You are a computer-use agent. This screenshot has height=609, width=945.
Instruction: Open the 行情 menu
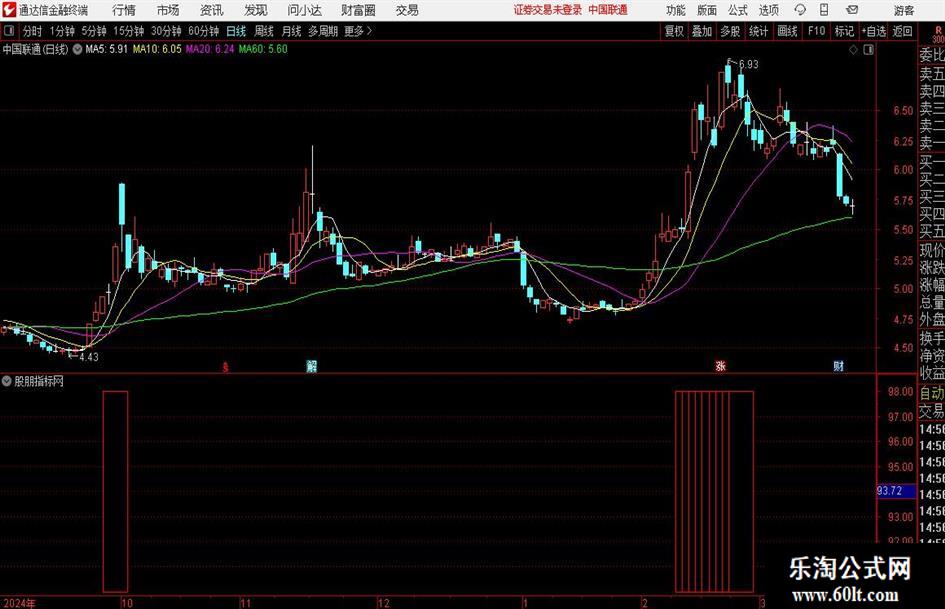coord(124,10)
